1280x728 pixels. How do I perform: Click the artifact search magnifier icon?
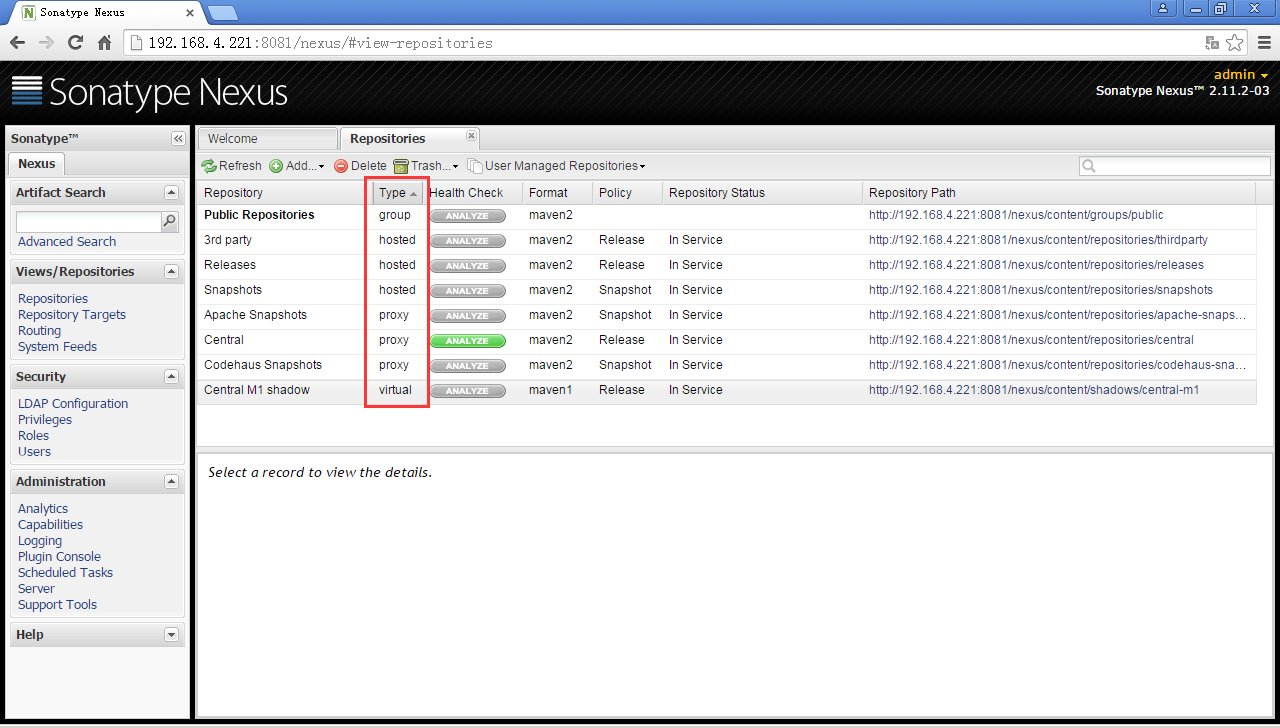point(170,222)
